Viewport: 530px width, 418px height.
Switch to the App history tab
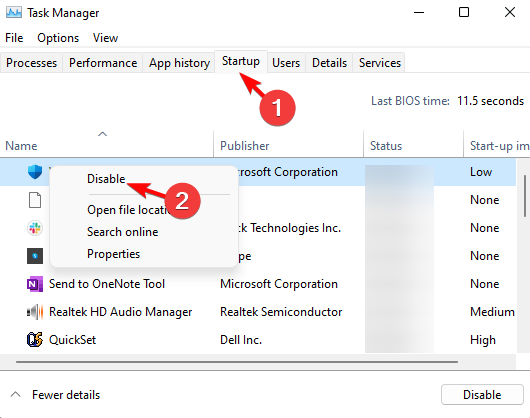point(179,63)
